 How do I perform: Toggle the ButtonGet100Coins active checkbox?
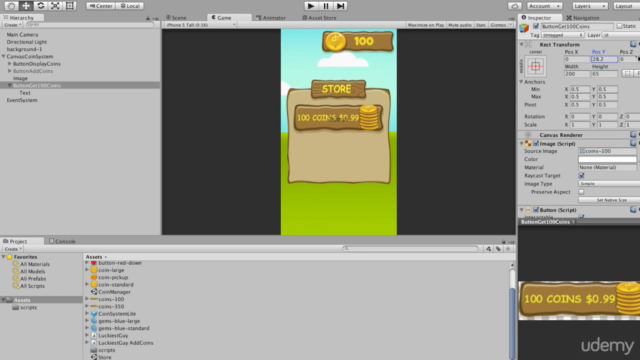click(536, 27)
